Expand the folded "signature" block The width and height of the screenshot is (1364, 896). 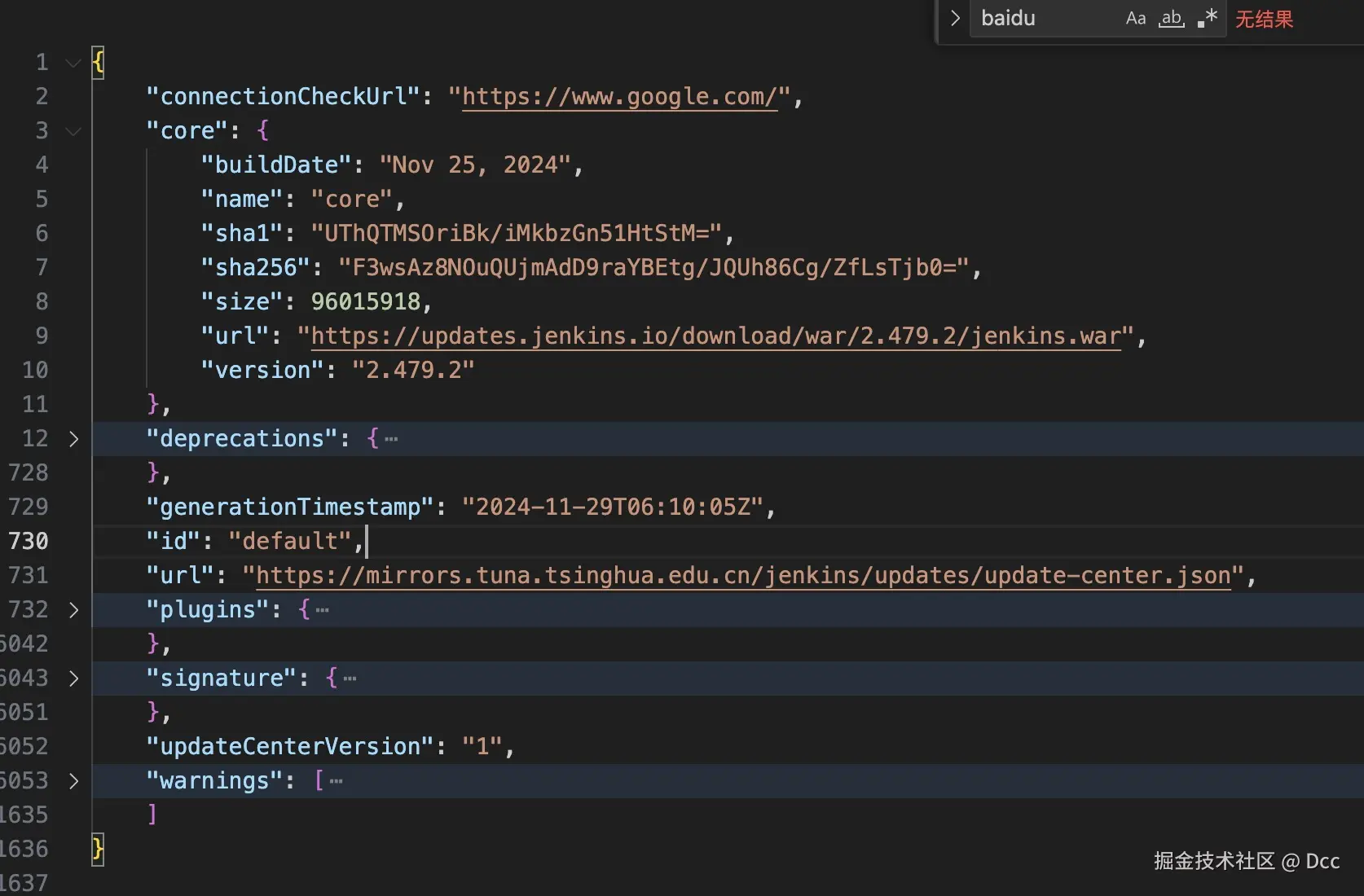coord(73,679)
